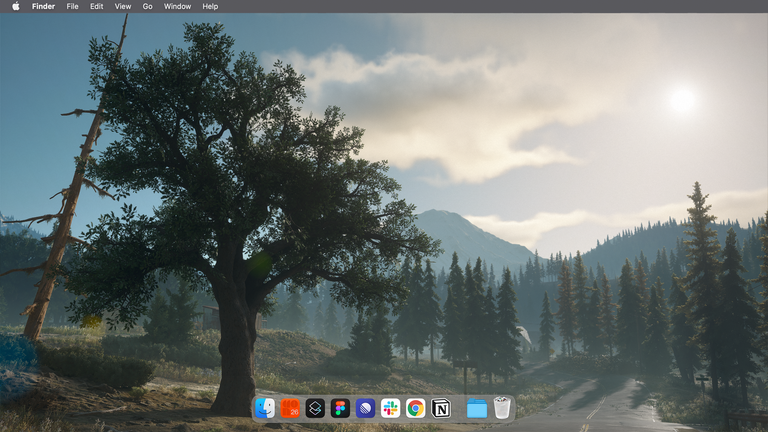Launch Slack from the Dock

(390, 408)
